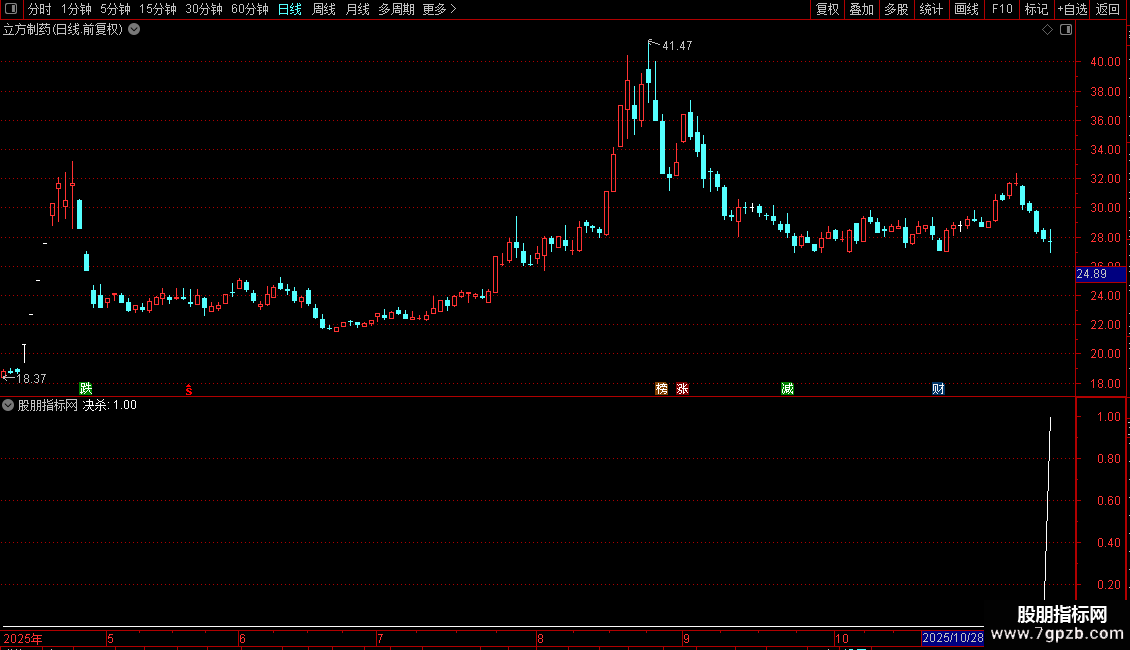The height and width of the screenshot is (650, 1130).
Task: Switch to 周线 weekly chart
Action: (324, 9)
